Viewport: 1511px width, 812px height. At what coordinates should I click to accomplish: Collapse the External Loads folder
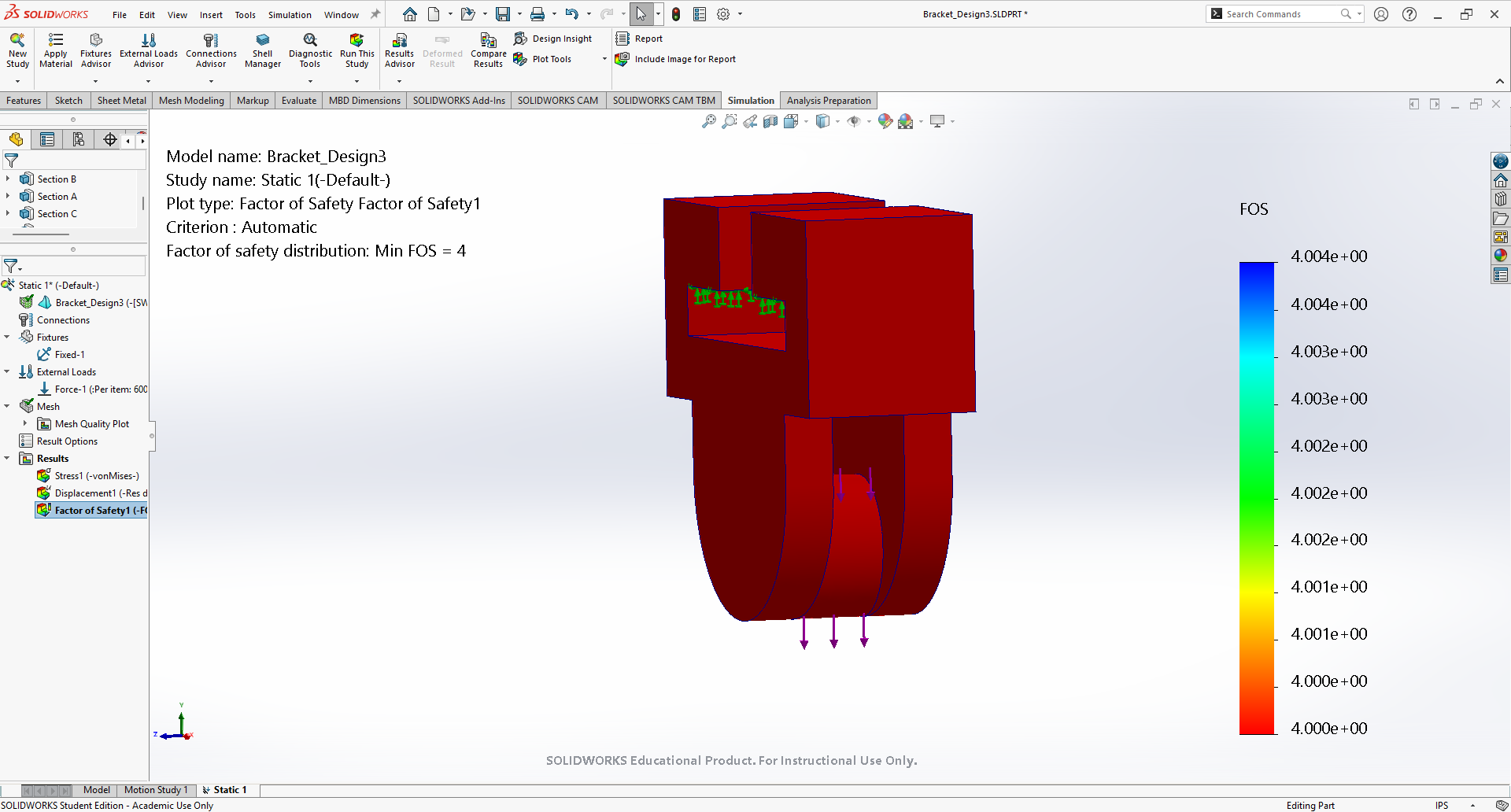[7, 371]
